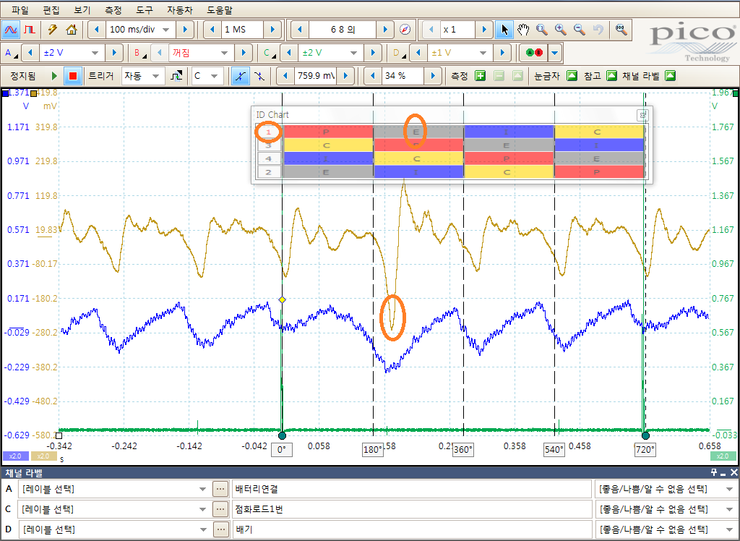740x541 pixels.
Task: Toggle the 참고 notes green button
Action: 611,76
